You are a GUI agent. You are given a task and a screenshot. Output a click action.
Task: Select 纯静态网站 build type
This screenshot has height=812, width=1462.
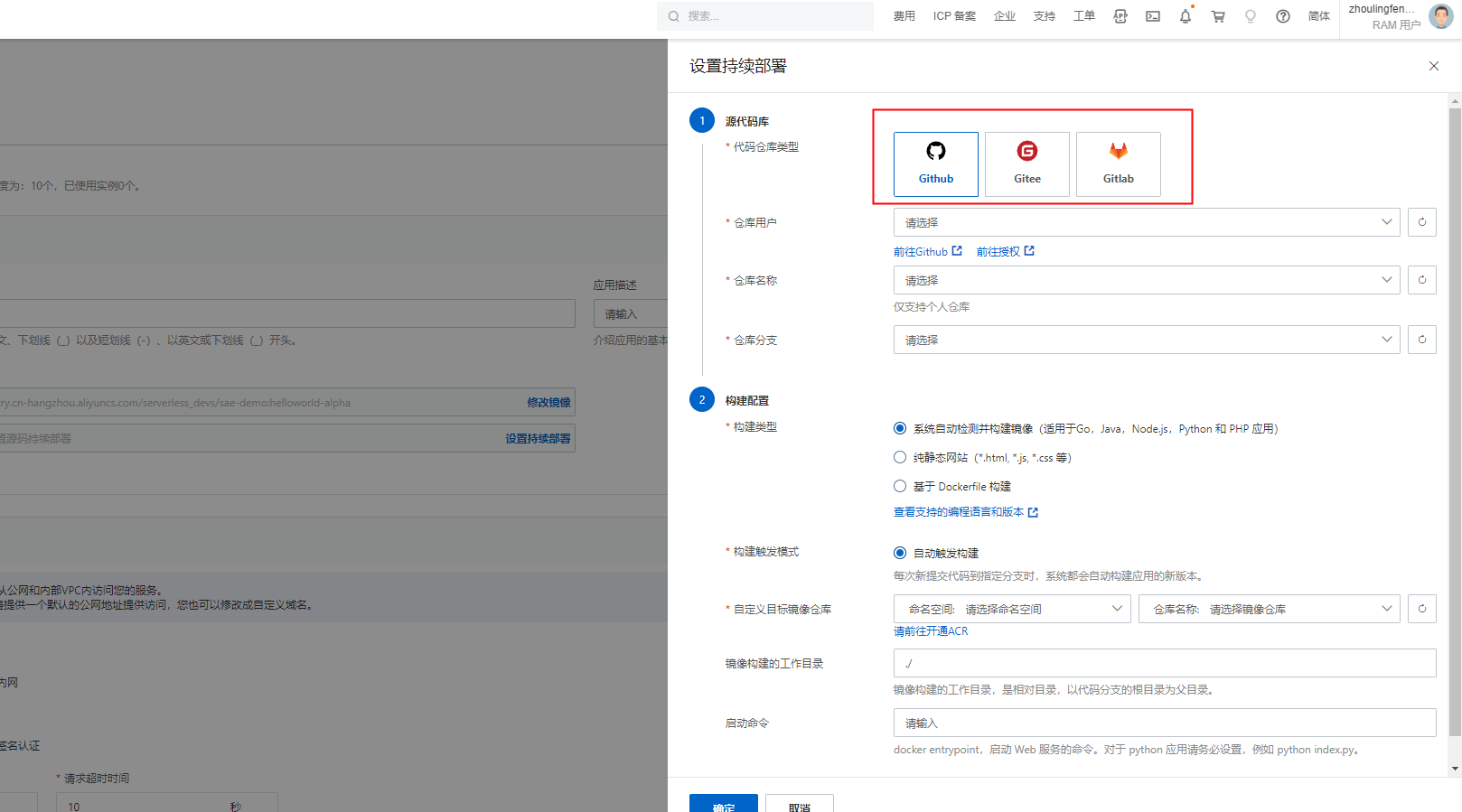[x=900, y=457]
